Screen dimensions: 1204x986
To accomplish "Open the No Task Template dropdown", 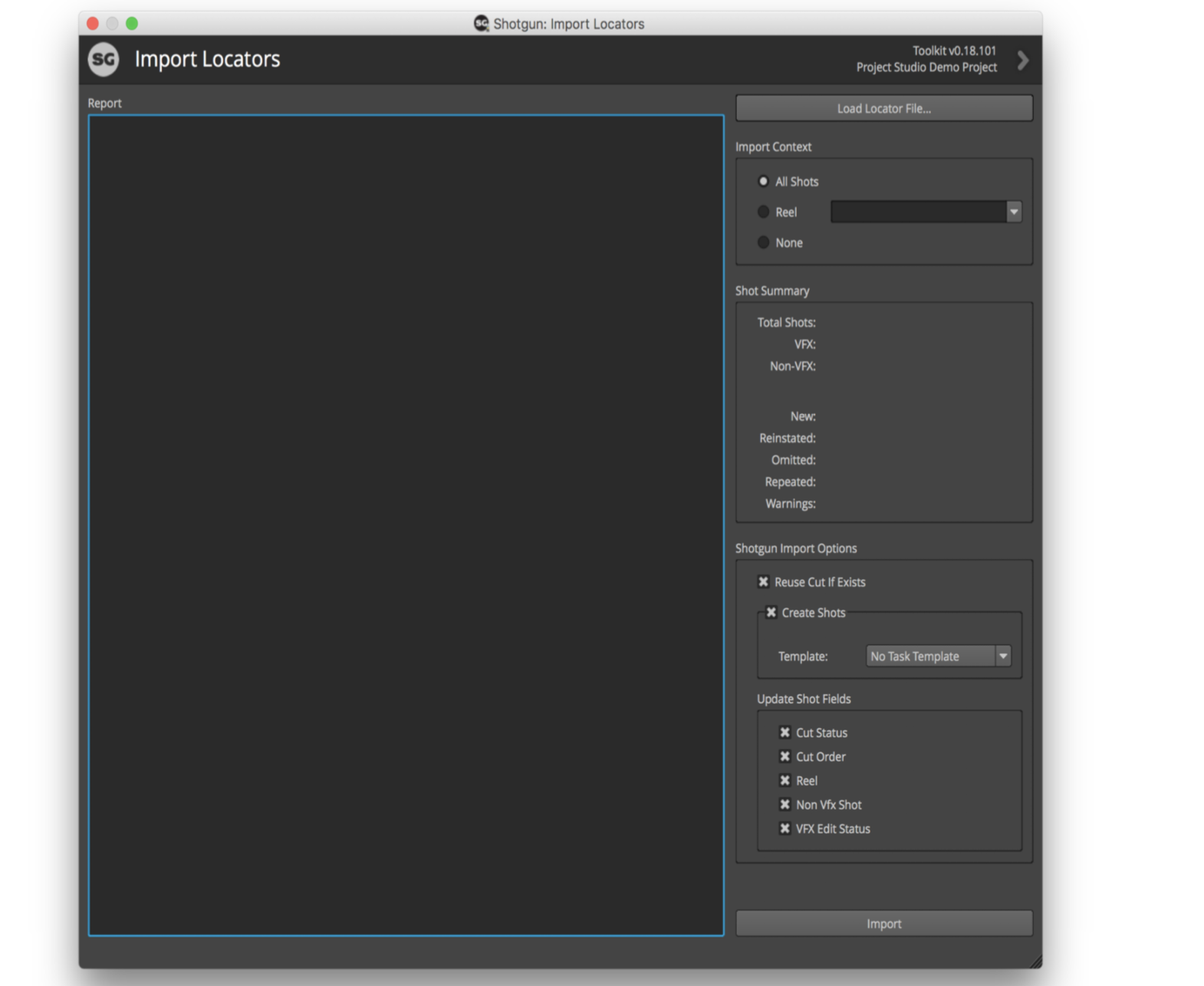I will coord(938,656).
